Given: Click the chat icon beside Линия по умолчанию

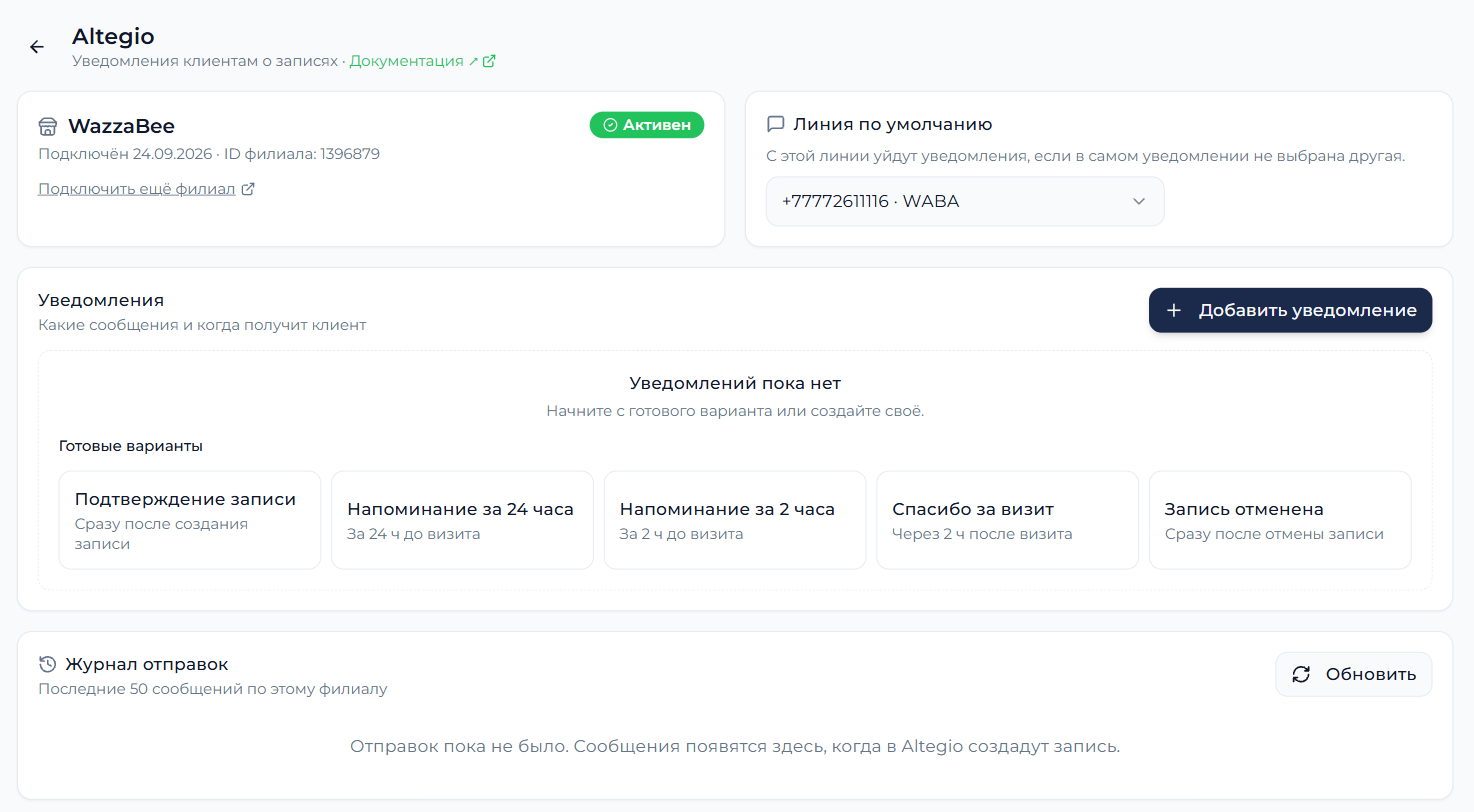Looking at the screenshot, I should [x=775, y=125].
